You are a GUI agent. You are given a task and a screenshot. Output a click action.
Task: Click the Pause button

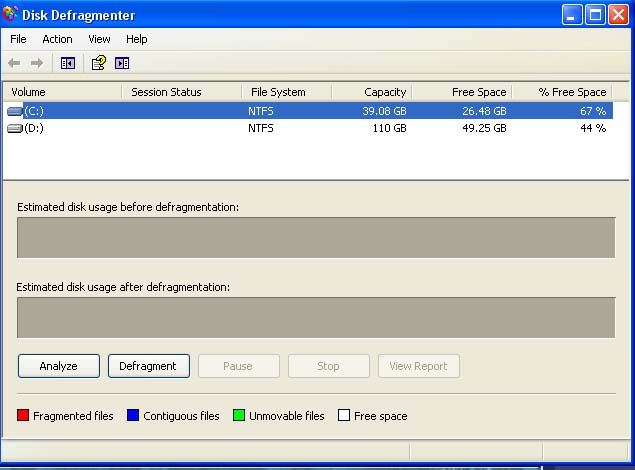239,366
